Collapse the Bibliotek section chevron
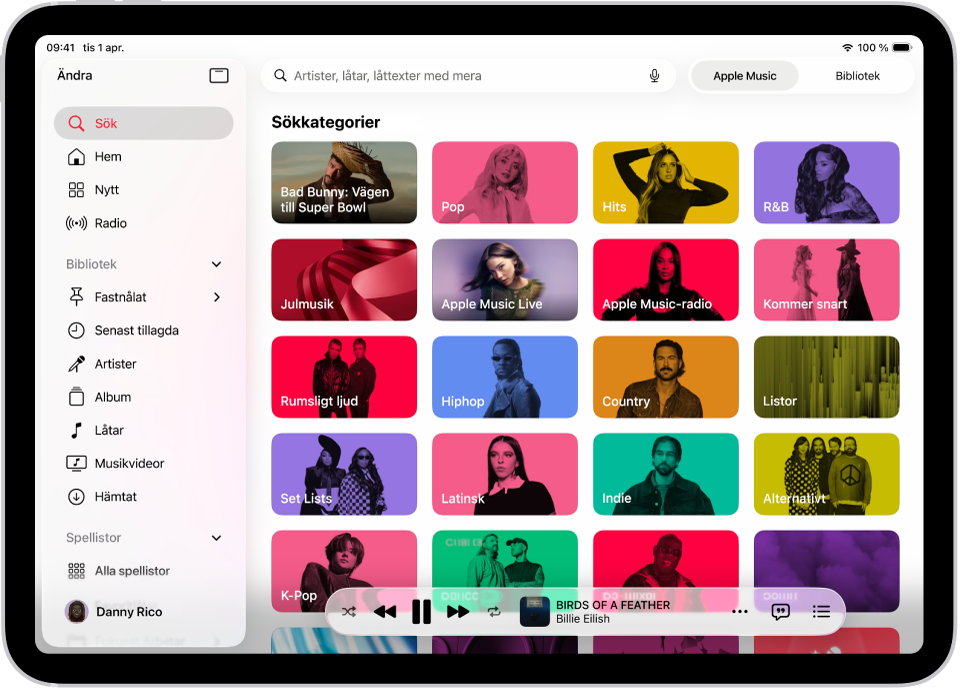963x689 pixels. click(216, 264)
